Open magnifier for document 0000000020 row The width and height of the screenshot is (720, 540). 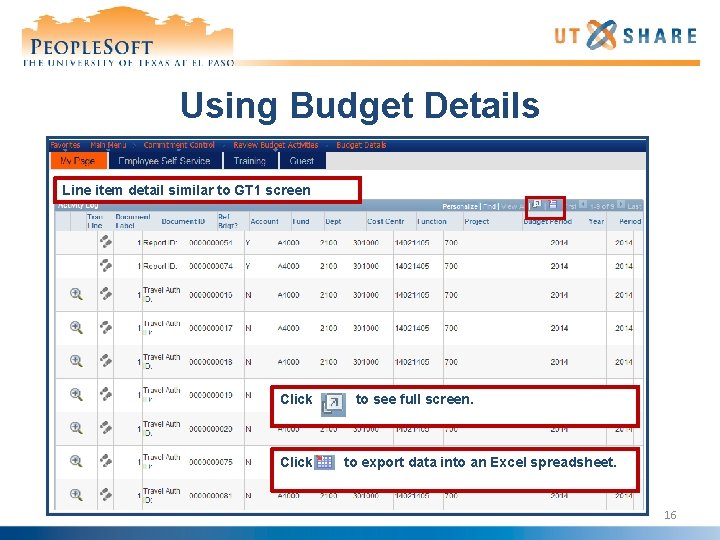76,428
